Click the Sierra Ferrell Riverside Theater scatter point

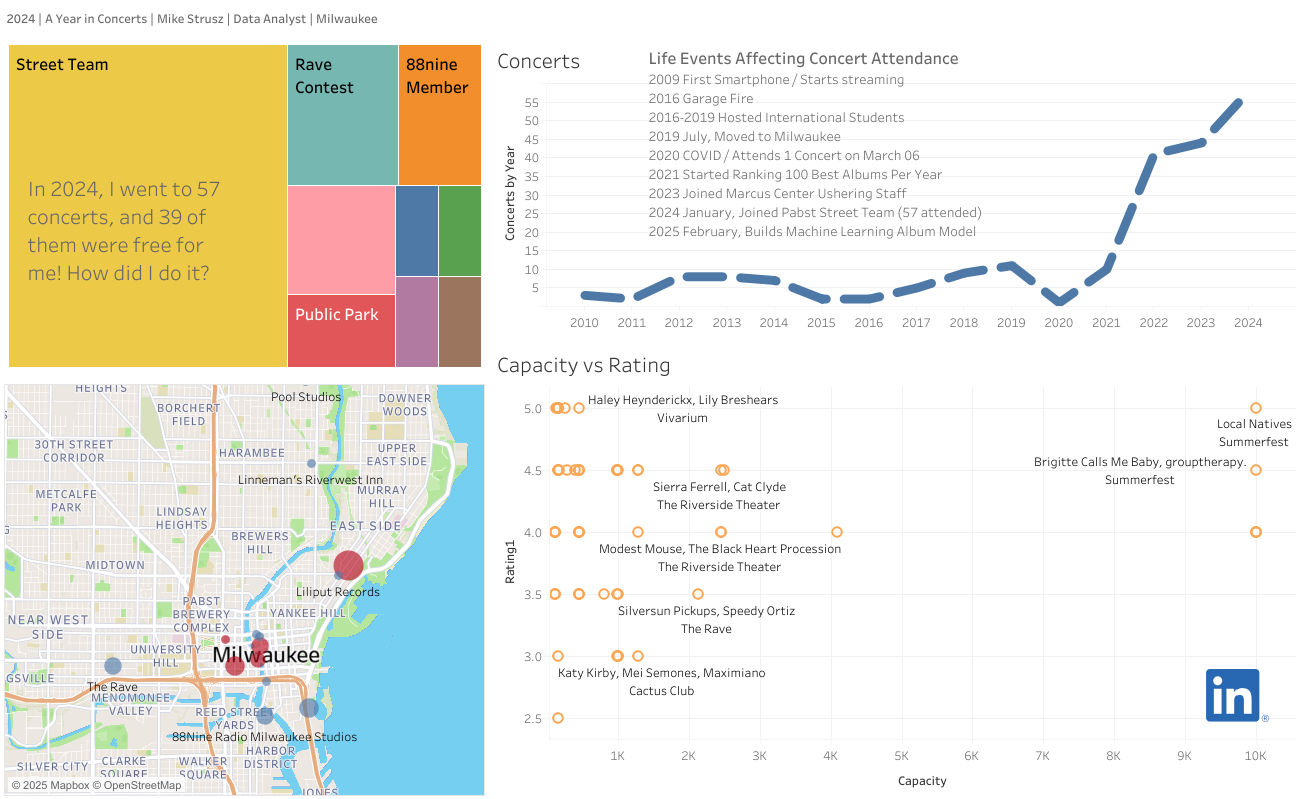point(722,470)
